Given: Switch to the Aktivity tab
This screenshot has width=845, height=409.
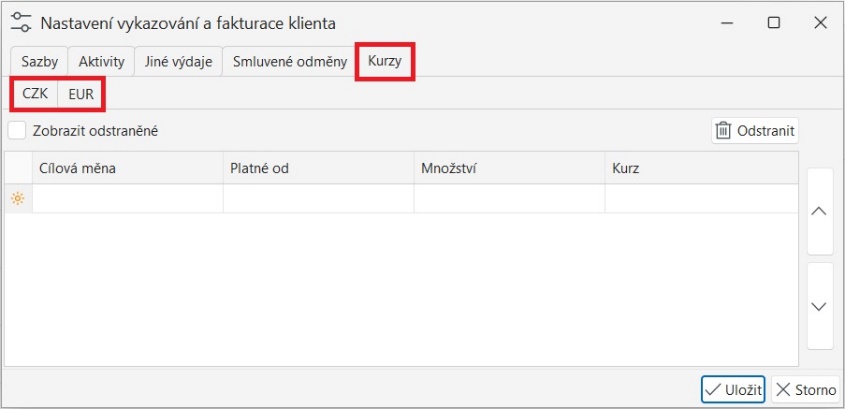Looking at the screenshot, I should click(102, 62).
